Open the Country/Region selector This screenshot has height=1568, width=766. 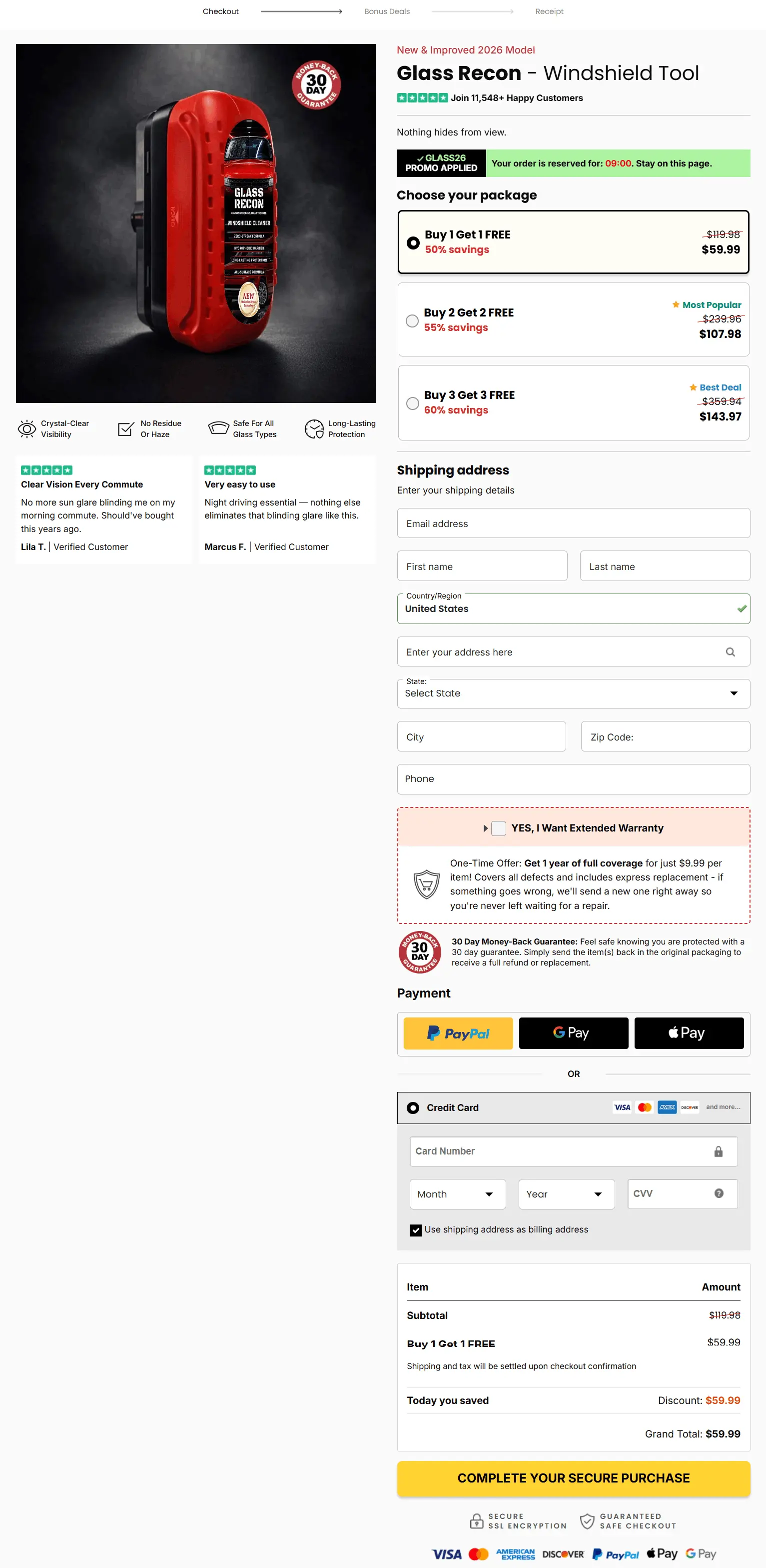click(x=573, y=608)
